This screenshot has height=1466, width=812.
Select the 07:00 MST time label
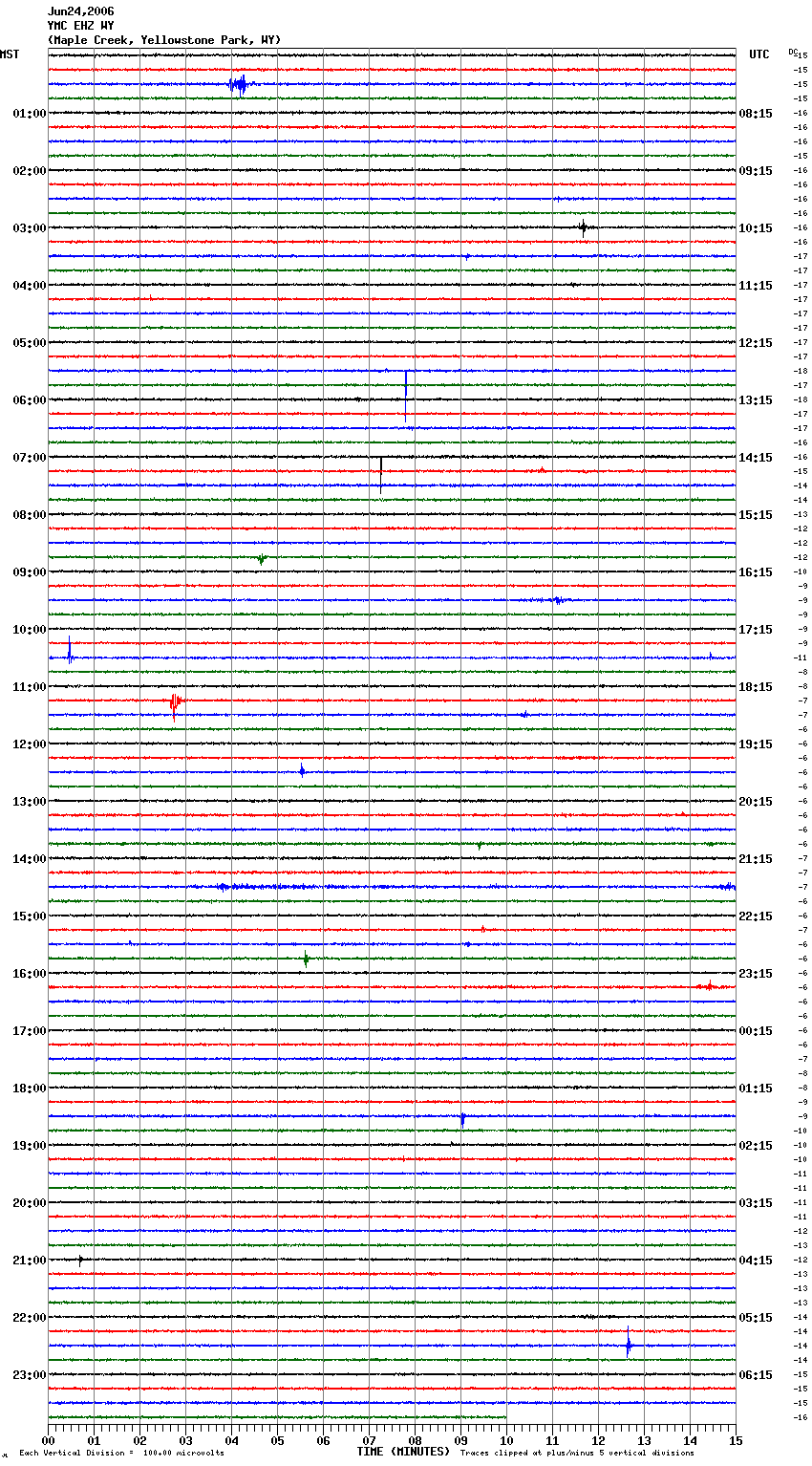[x=30, y=458]
